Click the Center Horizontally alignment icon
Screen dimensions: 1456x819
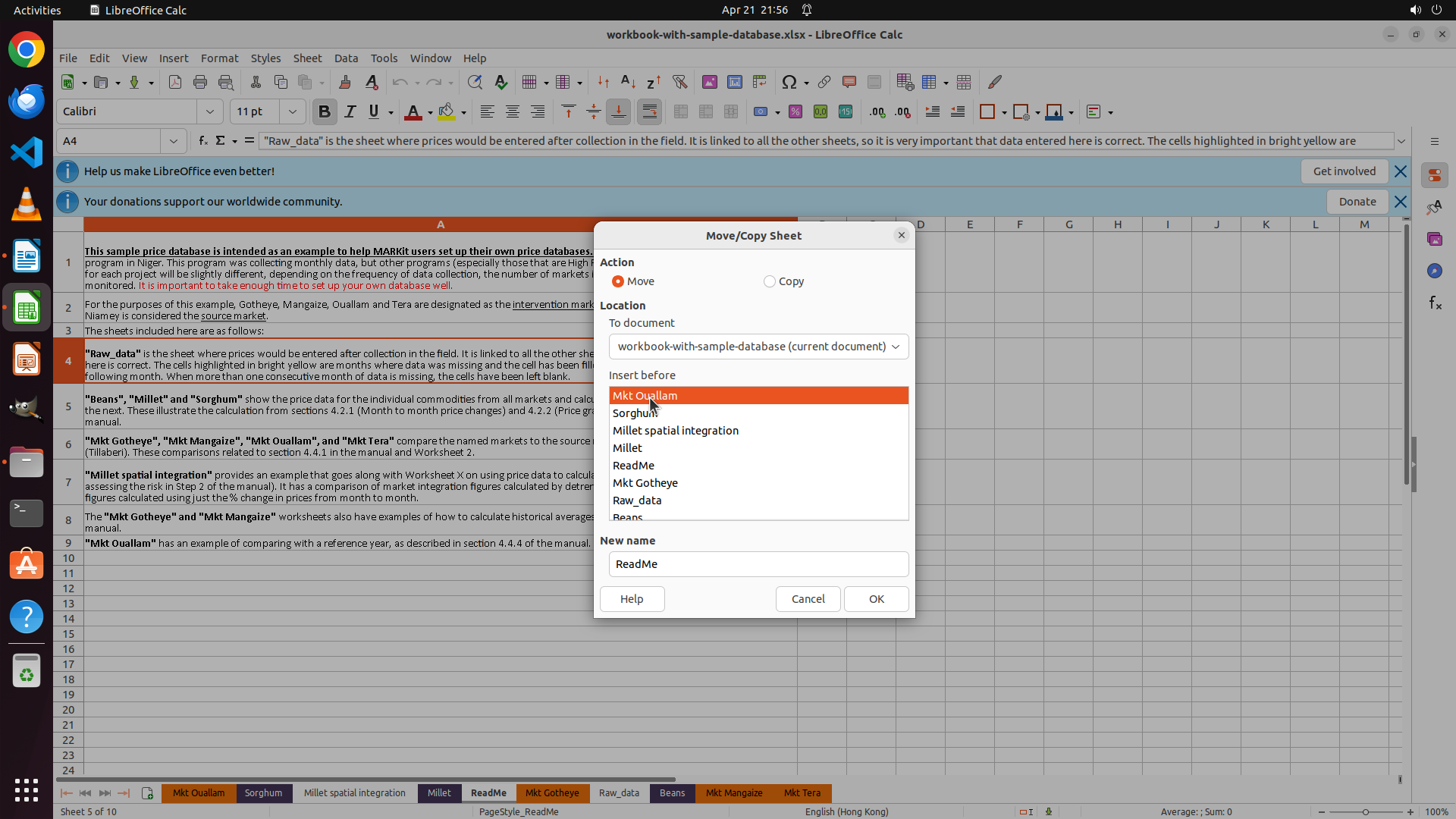coord(513,112)
